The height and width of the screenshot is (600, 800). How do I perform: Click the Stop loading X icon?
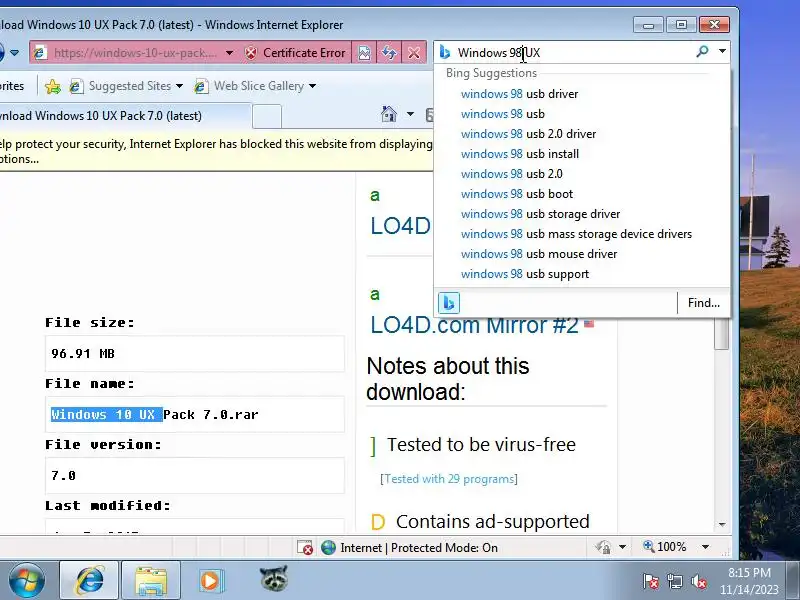tap(414, 53)
